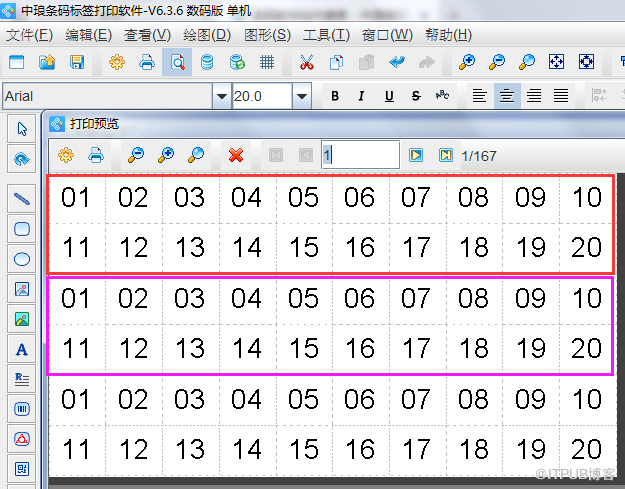The height and width of the screenshot is (489, 625).
Task: Click the fit-page expand icon beside it
Action: [x=587, y=62]
